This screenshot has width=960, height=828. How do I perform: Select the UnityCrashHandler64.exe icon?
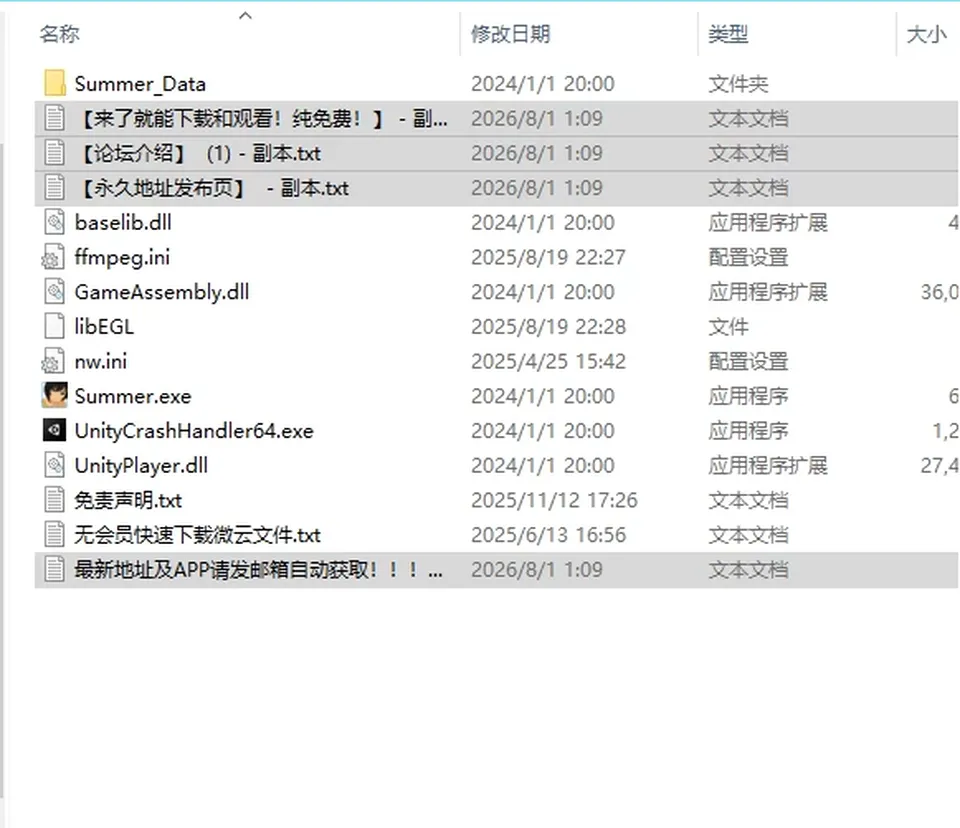coord(54,431)
